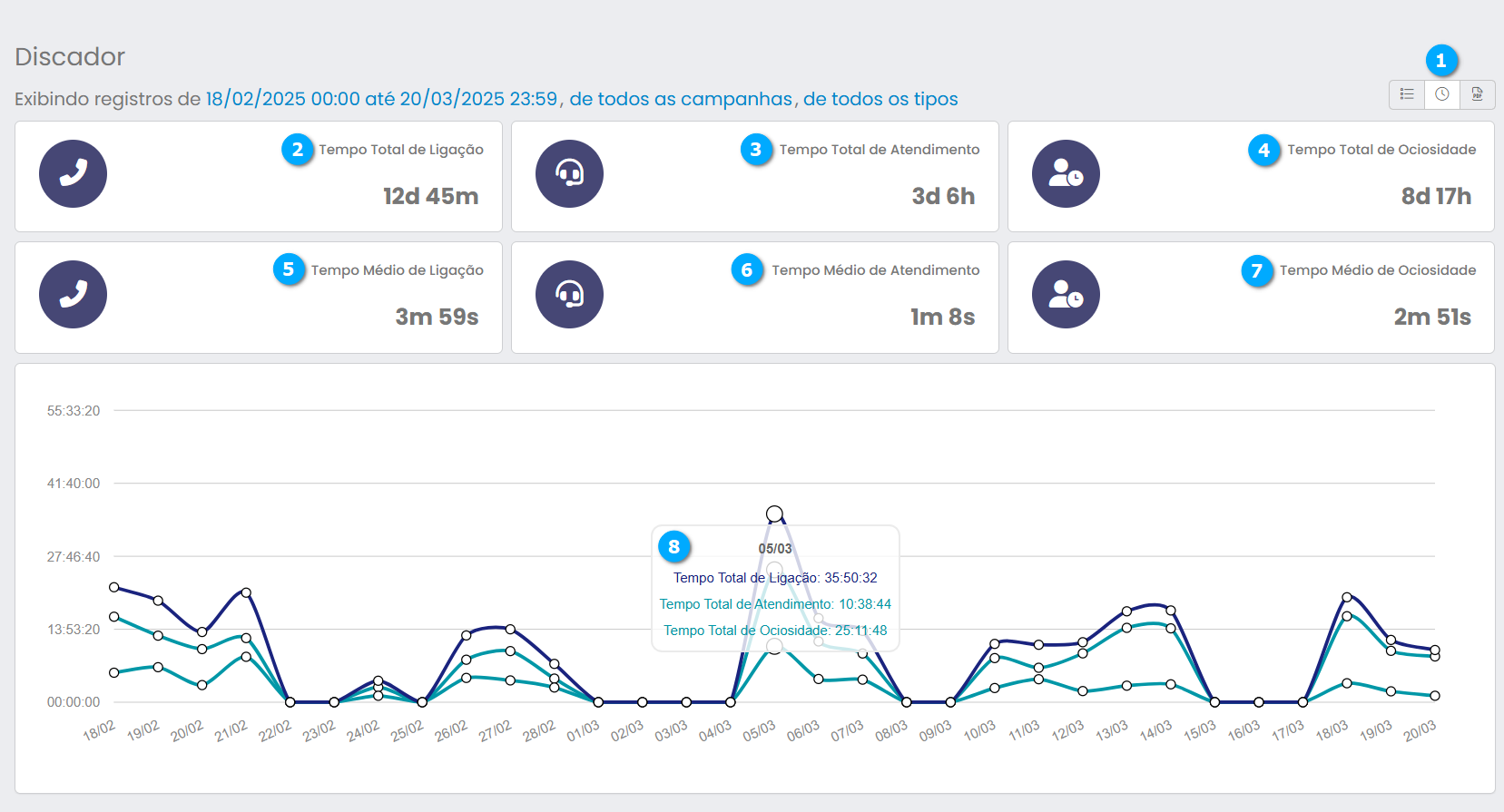This screenshot has width=1504, height=812.
Task: Click the 05/03 peak point on chart
Action: point(774,514)
